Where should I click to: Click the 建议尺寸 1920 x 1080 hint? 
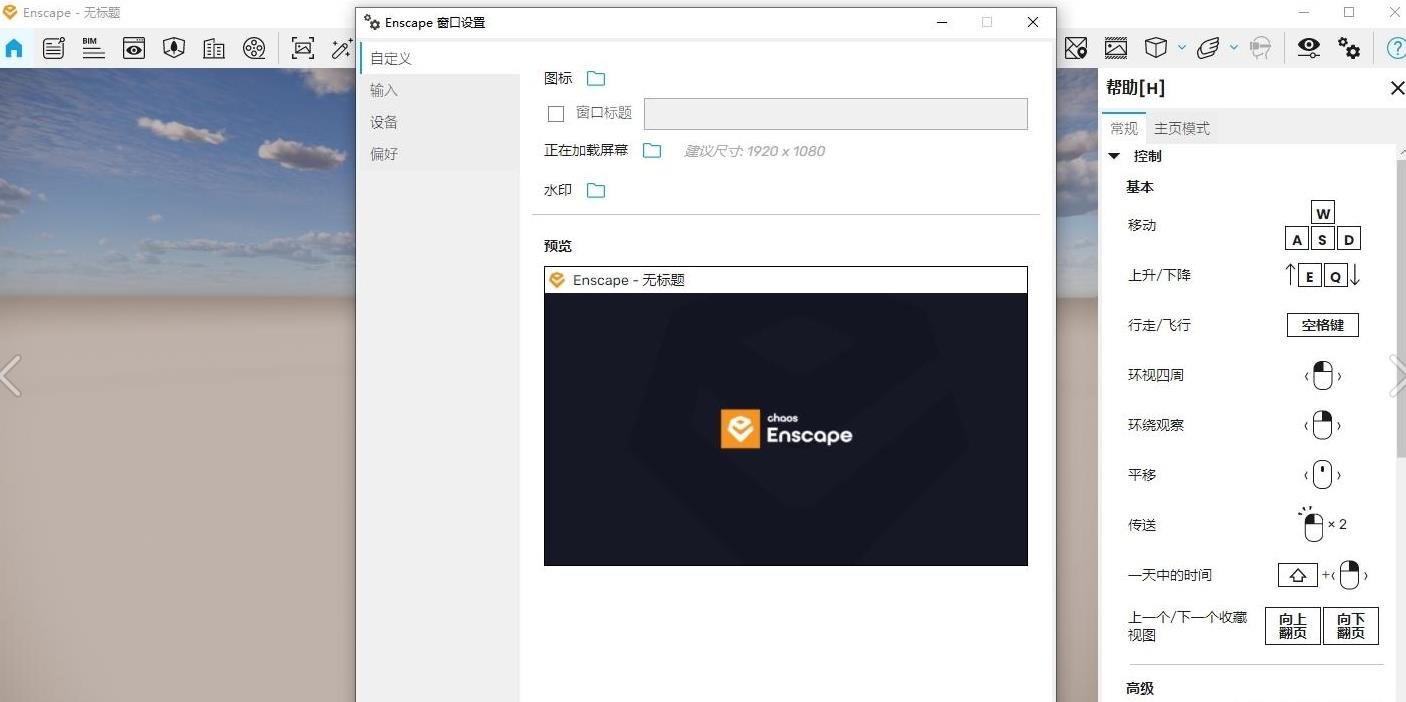tap(755, 151)
